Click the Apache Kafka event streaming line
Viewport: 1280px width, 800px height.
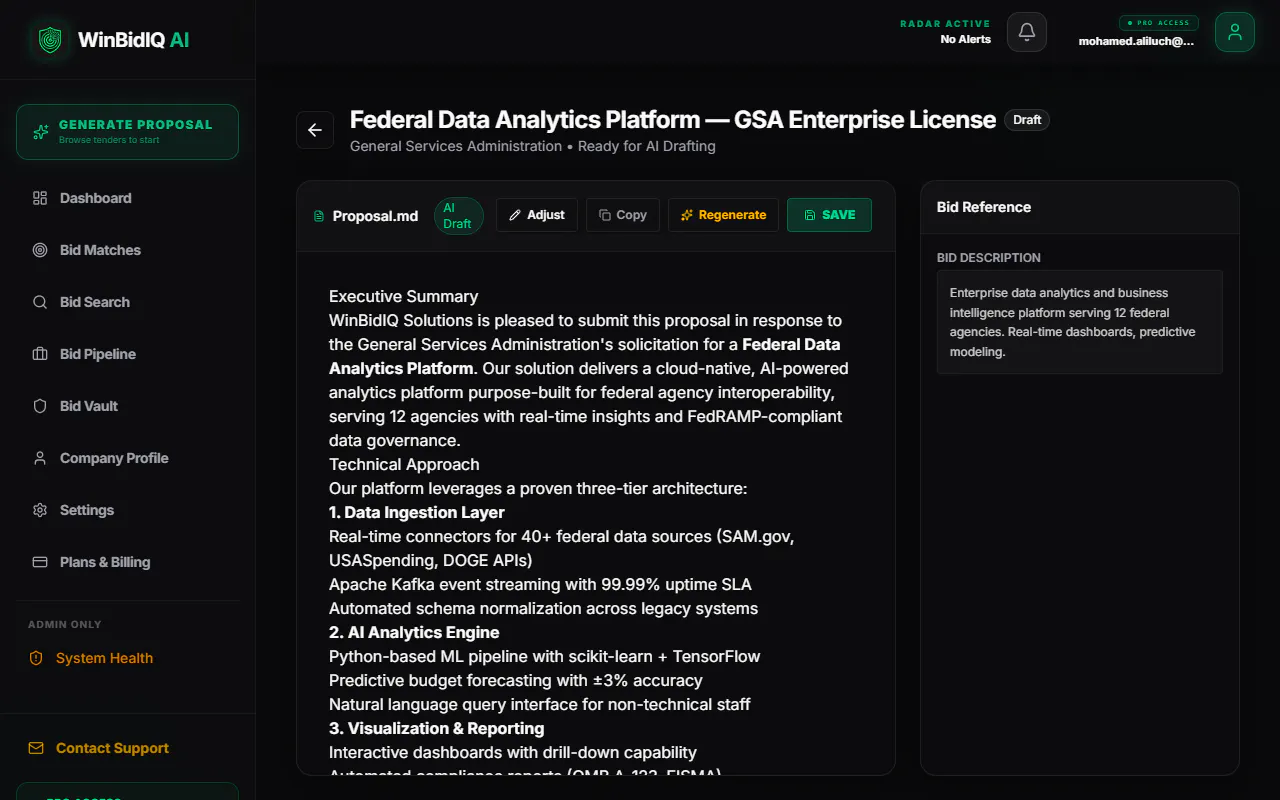[x=540, y=584]
